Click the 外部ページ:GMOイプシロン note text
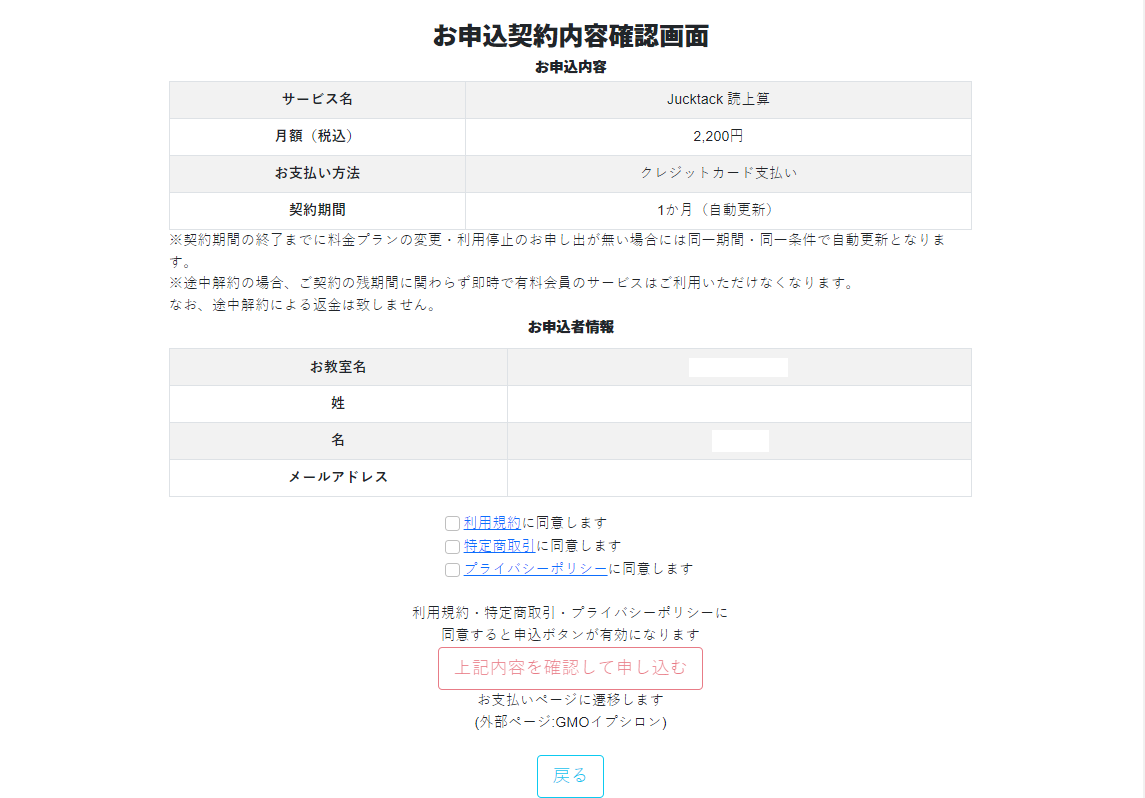The image size is (1145, 798). click(x=570, y=722)
